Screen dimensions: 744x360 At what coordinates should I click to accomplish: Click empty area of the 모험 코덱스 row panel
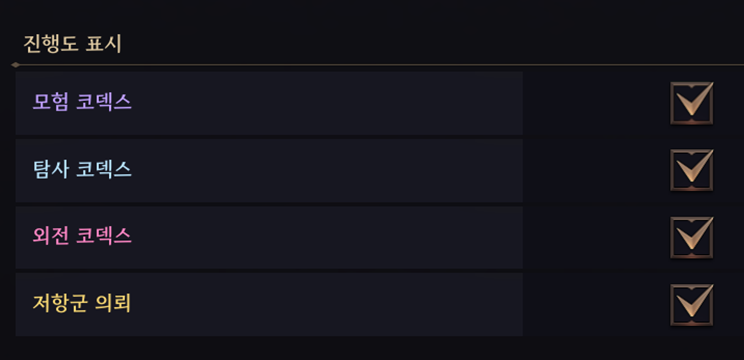pos(327,103)
